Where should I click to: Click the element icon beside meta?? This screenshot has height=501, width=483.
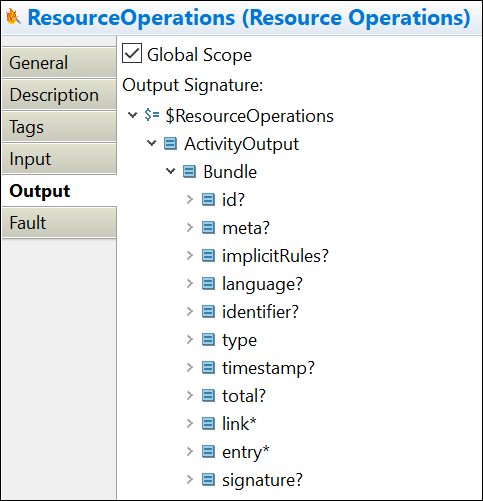click(208, 228)
